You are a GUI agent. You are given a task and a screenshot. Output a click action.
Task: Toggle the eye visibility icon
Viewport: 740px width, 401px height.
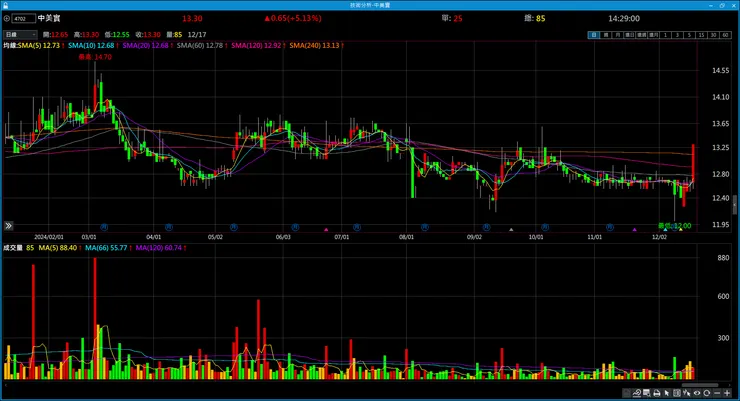tap(697, 393)
